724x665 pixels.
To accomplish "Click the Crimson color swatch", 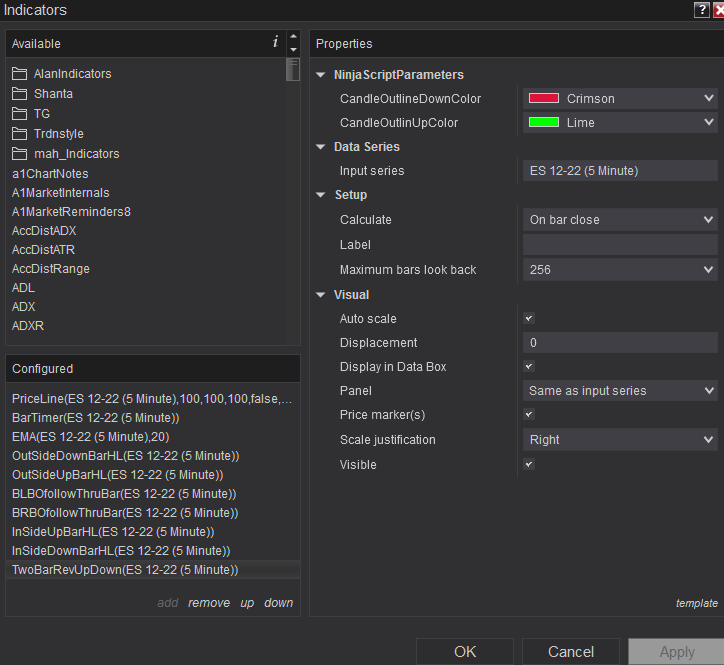I will tap(544, 98).
